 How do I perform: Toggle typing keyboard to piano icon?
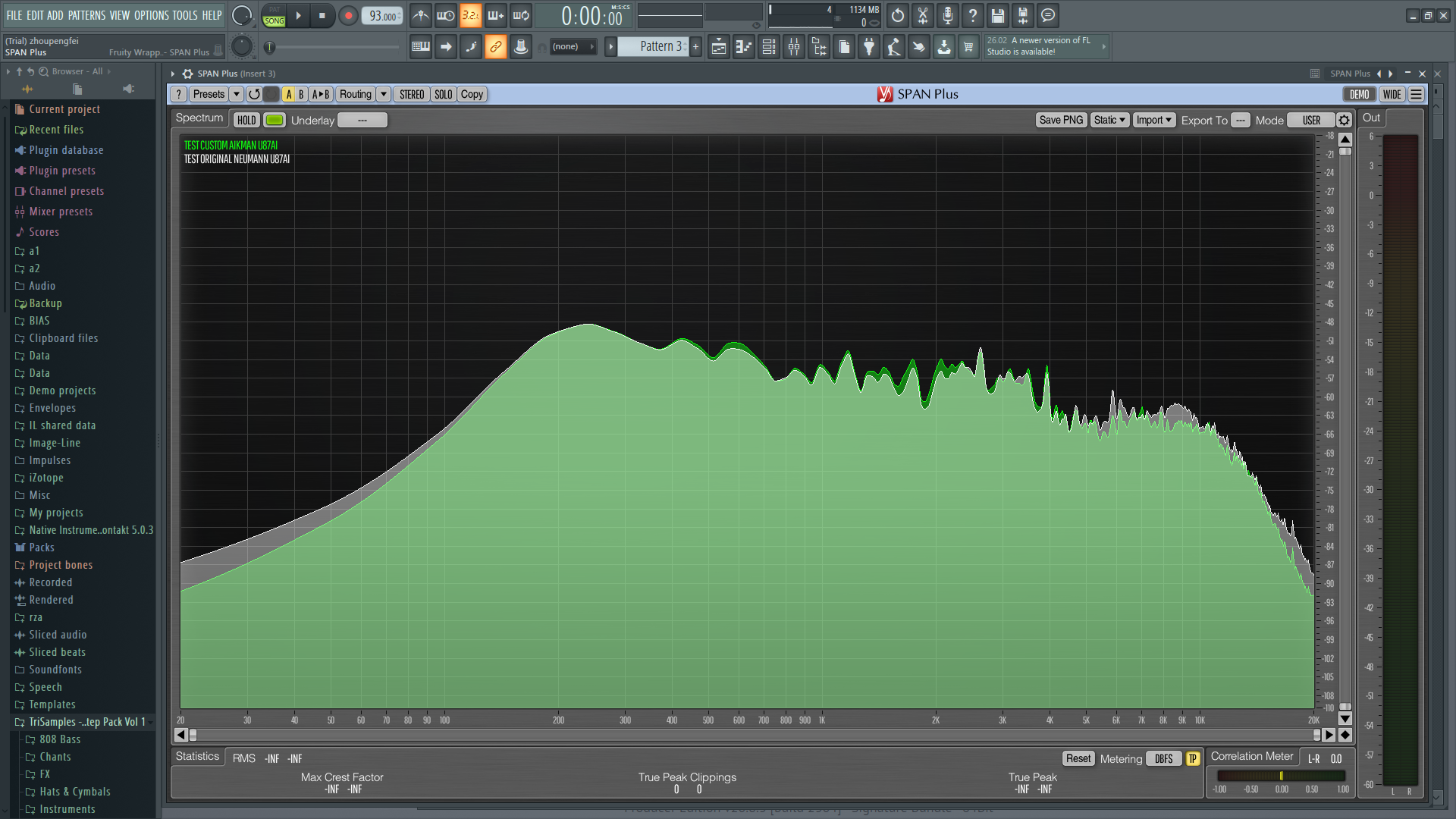click(x=421, y=47)
